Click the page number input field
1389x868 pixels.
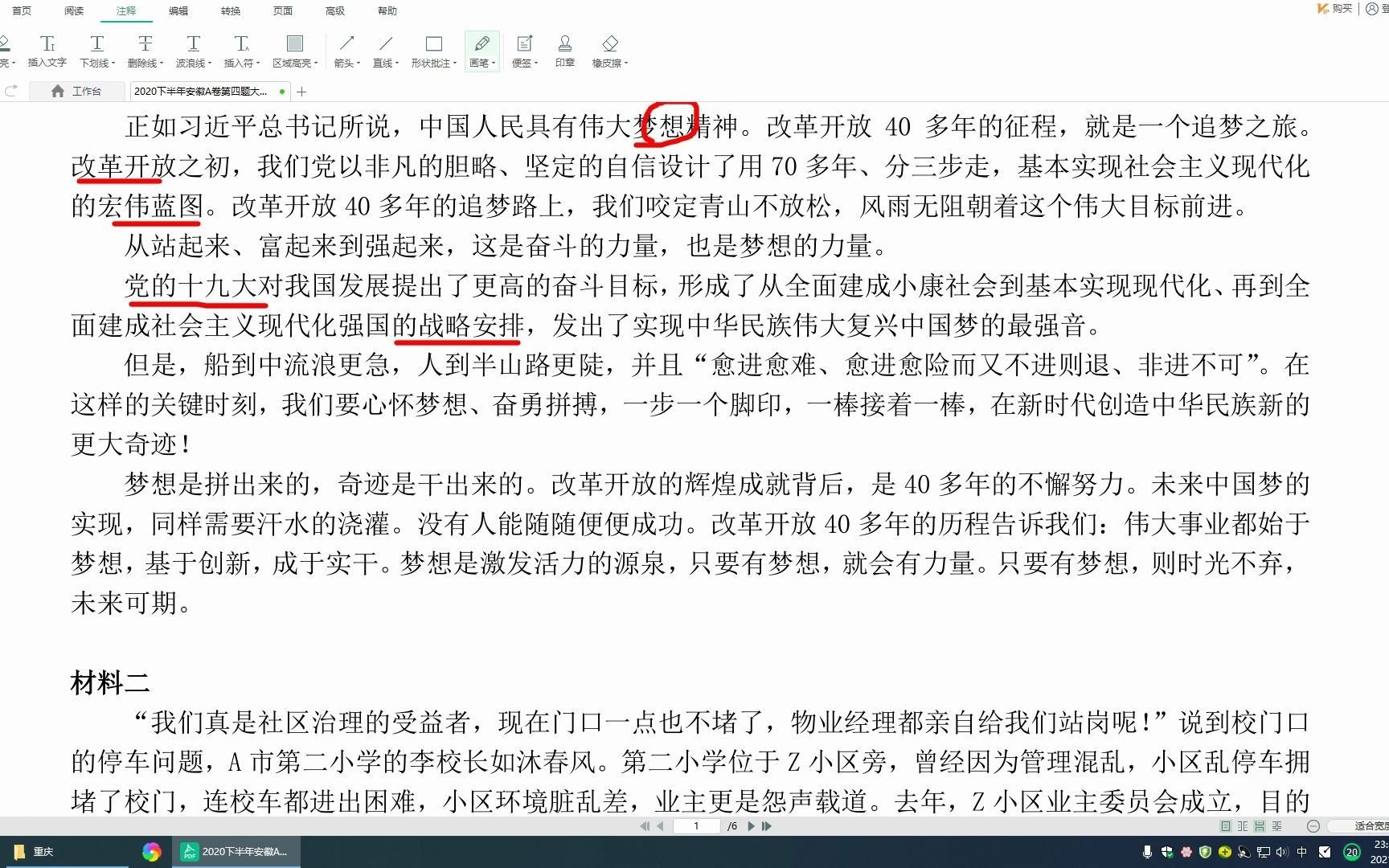[x=696, y=826]
